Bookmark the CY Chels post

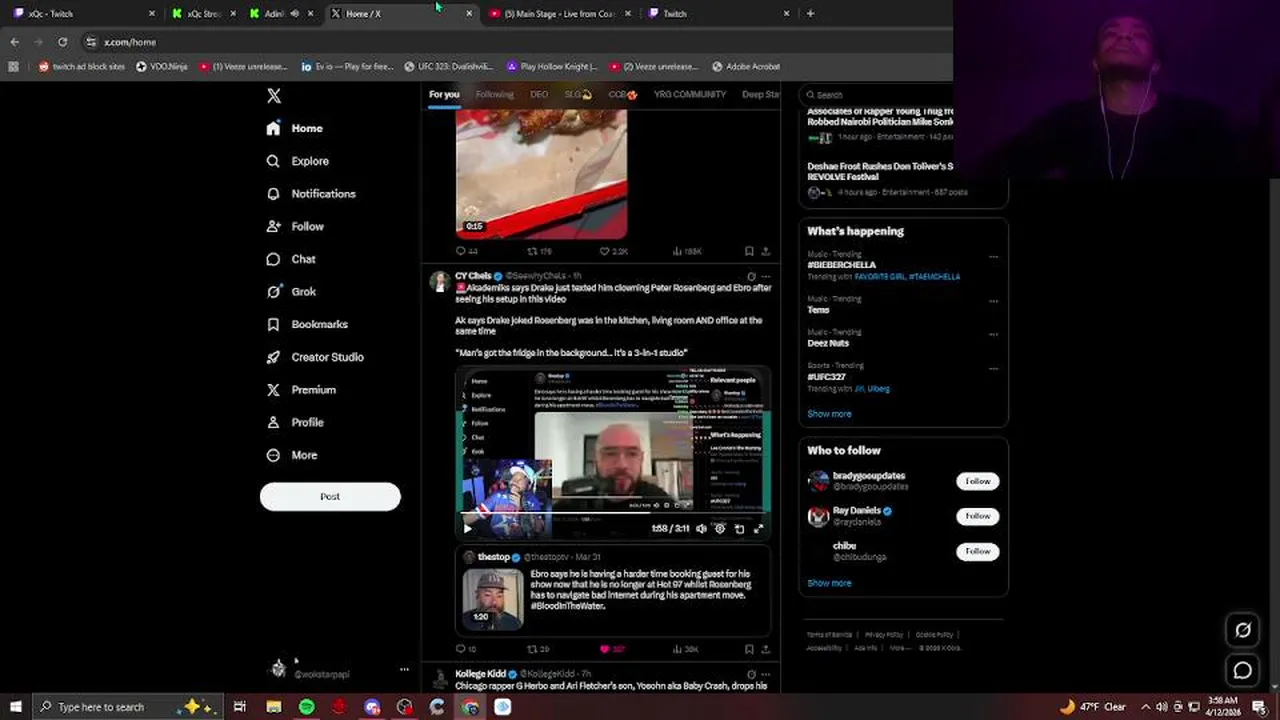click(x=749, y=649)
